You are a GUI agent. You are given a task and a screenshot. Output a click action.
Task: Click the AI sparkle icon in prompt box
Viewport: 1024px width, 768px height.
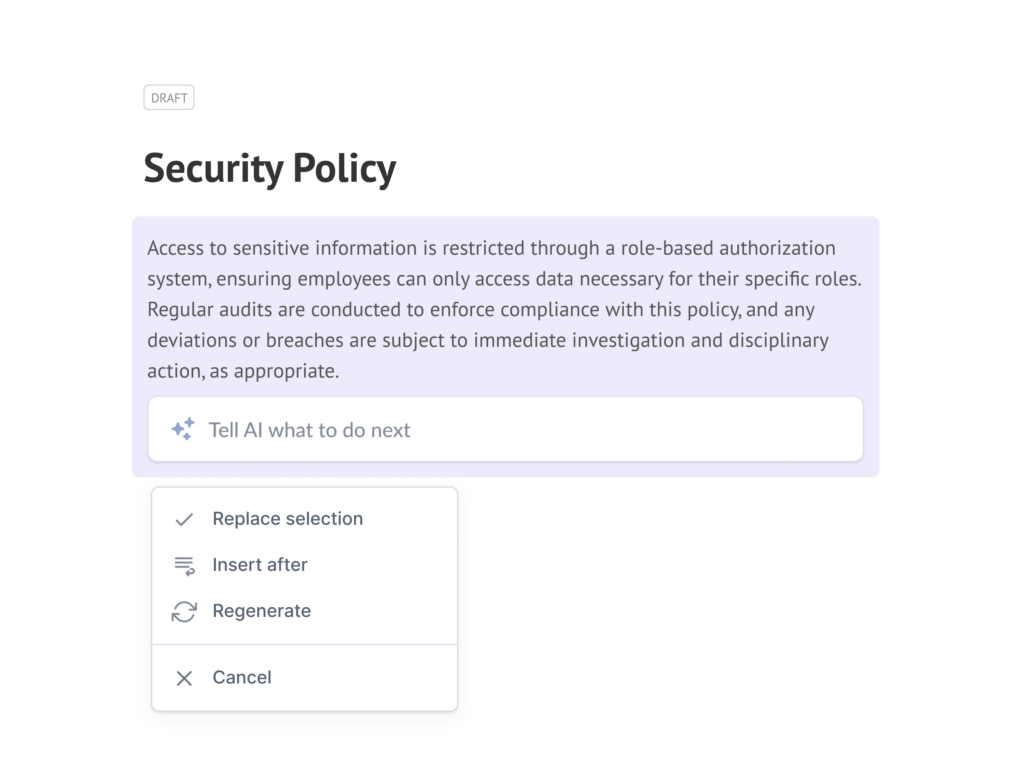click(183, 429)
